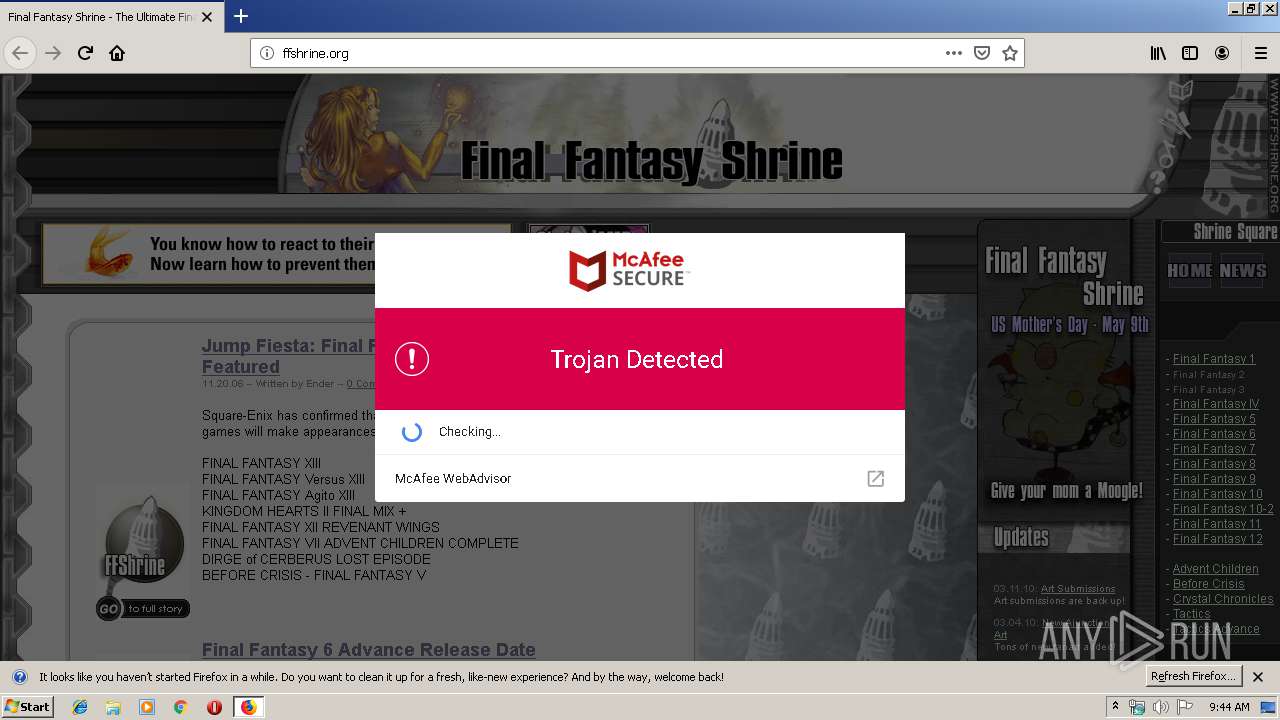Viewport: 1280px width, 720px height.
Task: Launch Google Chrome from the taskbar
Action: 180,707
